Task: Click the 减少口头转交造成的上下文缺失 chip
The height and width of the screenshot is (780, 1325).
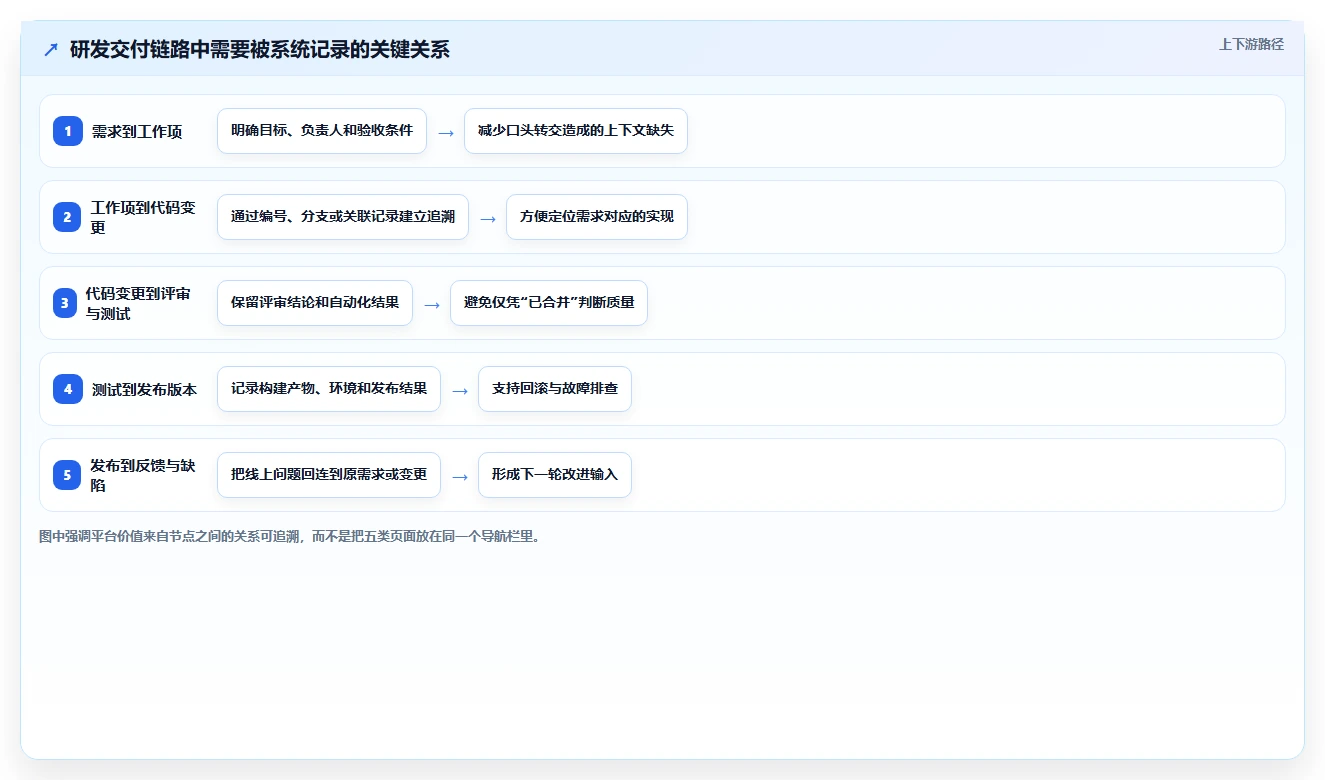Action: click(576, 131)
